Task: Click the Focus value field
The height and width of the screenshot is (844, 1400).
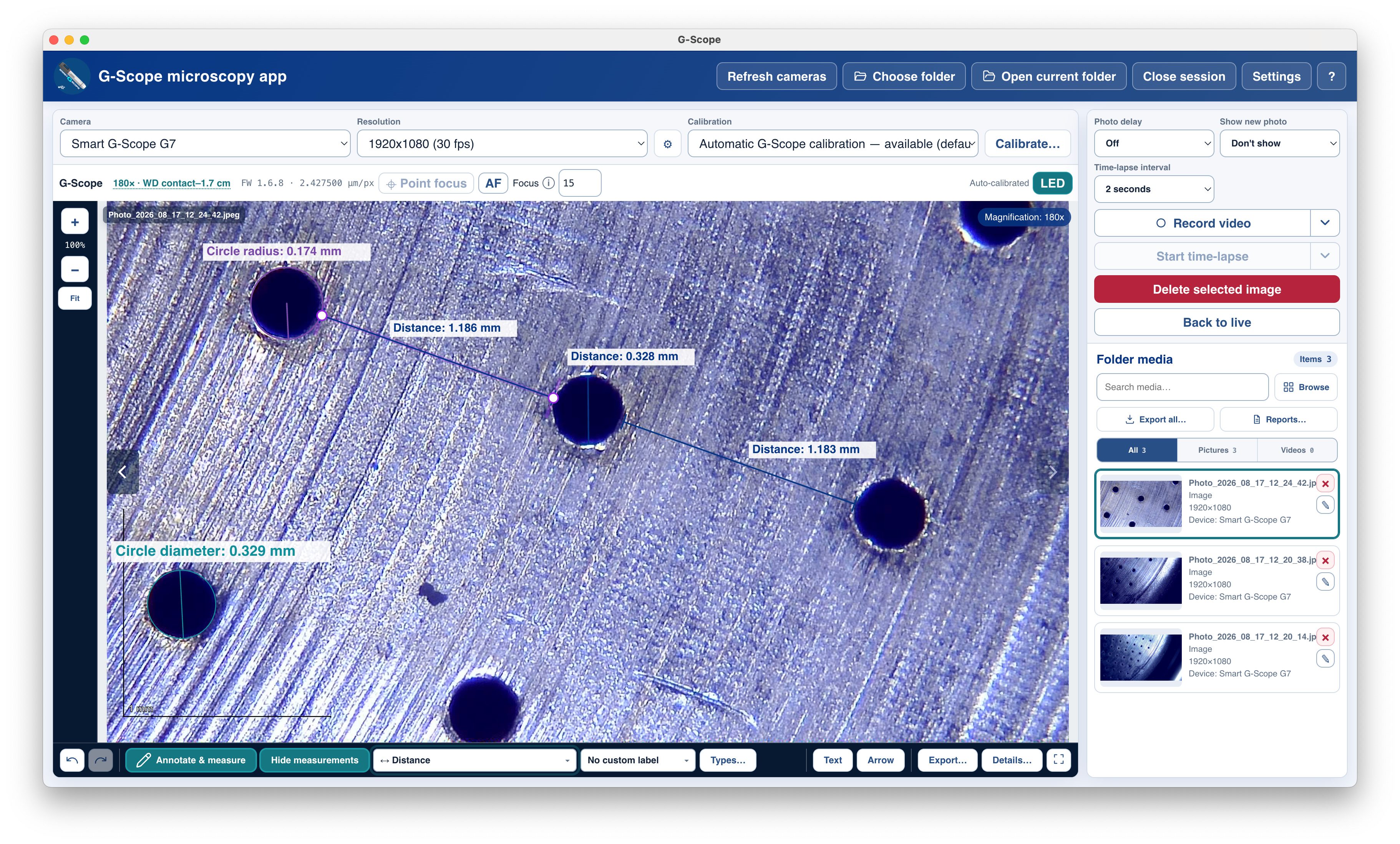Action: pos(580,183)
